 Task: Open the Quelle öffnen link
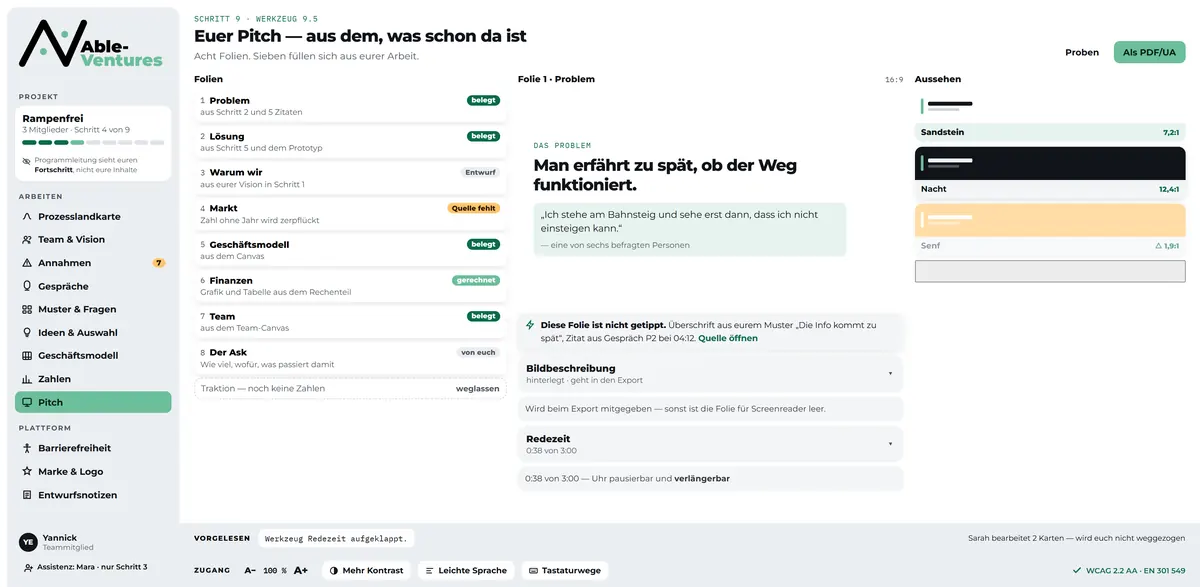pos(728,338)
